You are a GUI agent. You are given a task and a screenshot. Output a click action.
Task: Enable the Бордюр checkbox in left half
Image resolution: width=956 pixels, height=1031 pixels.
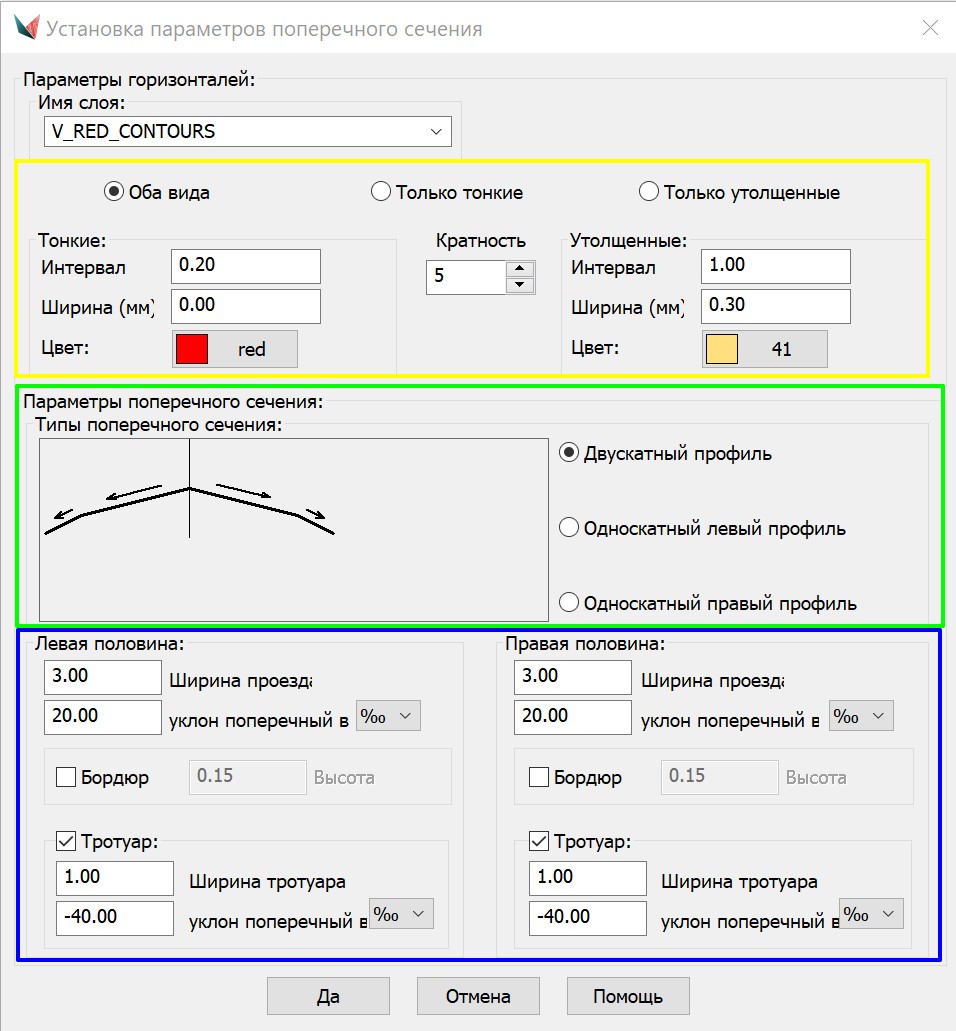pos(67,777)
